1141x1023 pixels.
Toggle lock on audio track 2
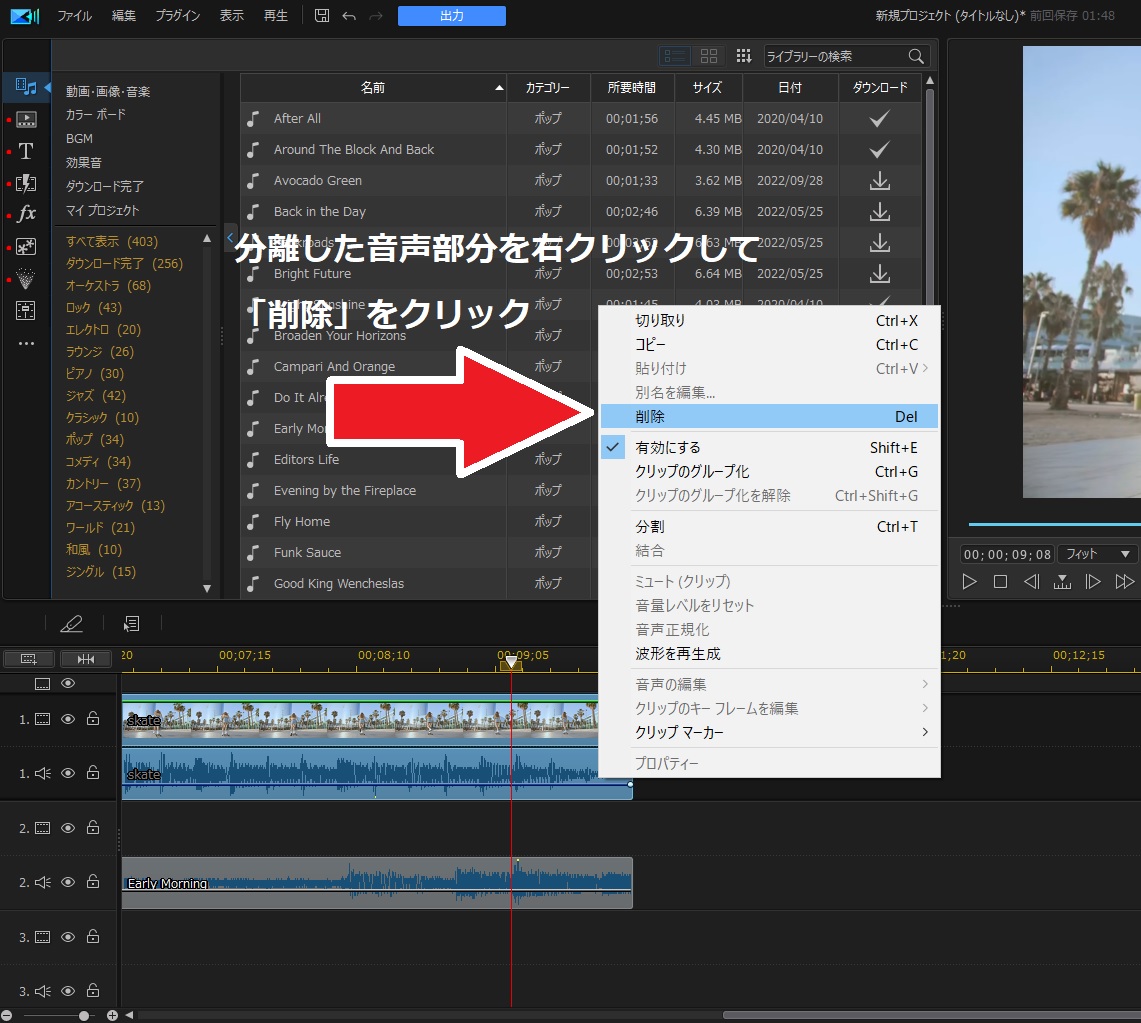pyautogui.click(x=93, y=883)
